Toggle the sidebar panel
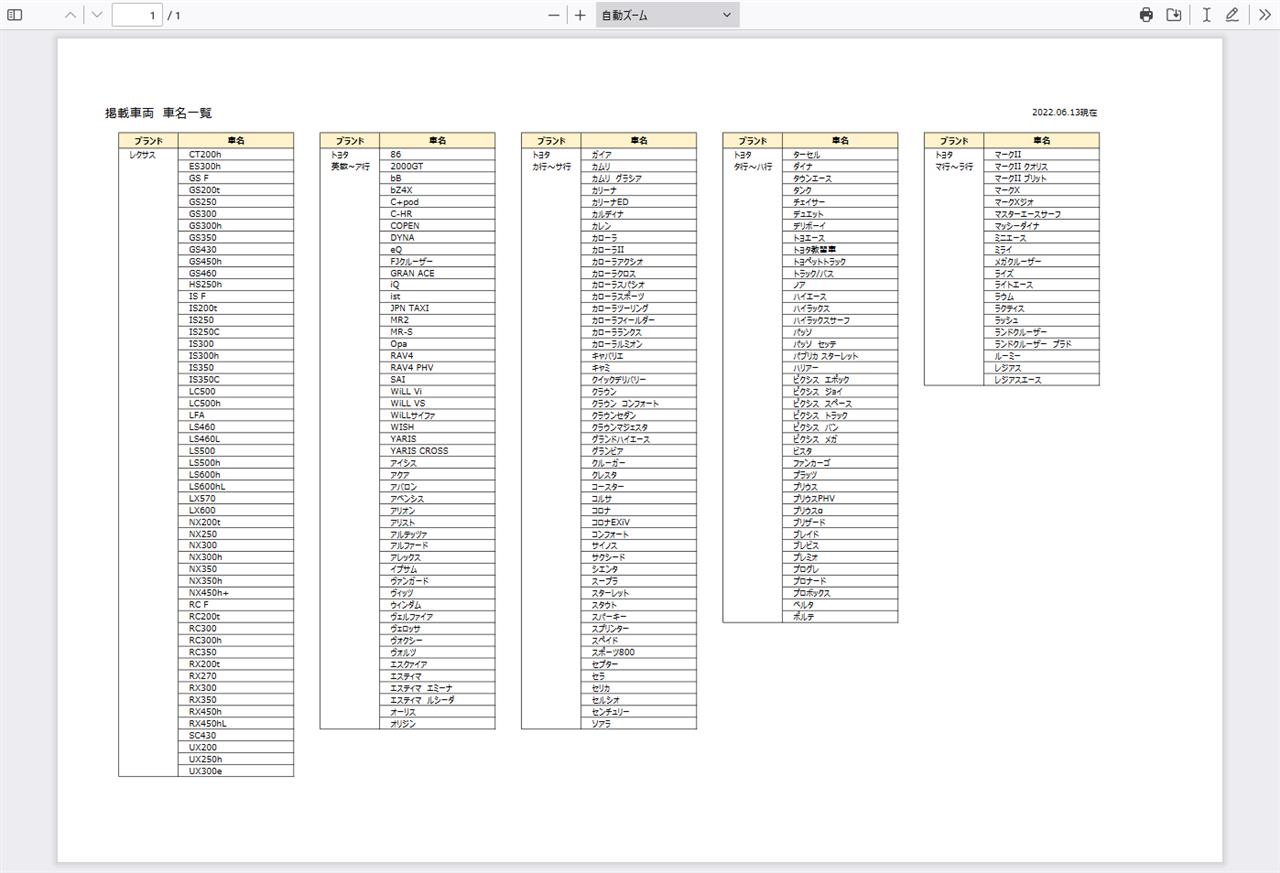Image resolution: width=1280 pixels, height=873 pixels. tap(15, 15)
